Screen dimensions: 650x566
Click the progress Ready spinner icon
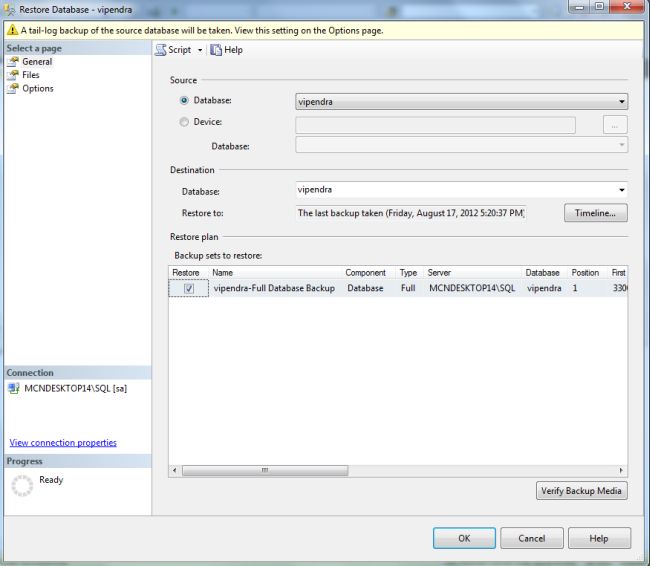[x=22, y=486]
